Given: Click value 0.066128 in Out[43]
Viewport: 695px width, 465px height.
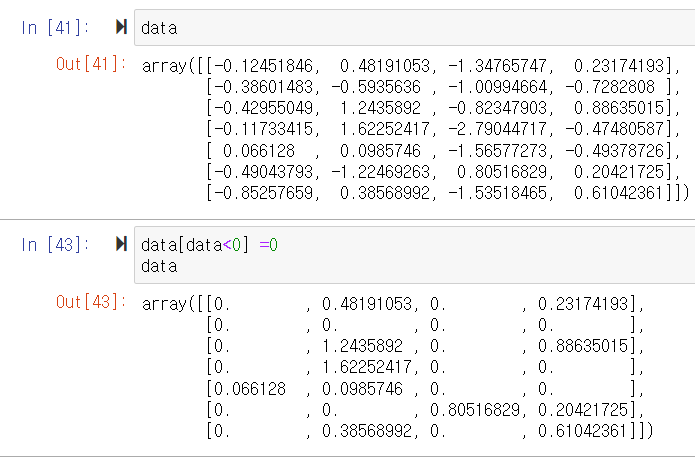Looking at the screenshot, I should pyautogui.click(x=250, y=389).
